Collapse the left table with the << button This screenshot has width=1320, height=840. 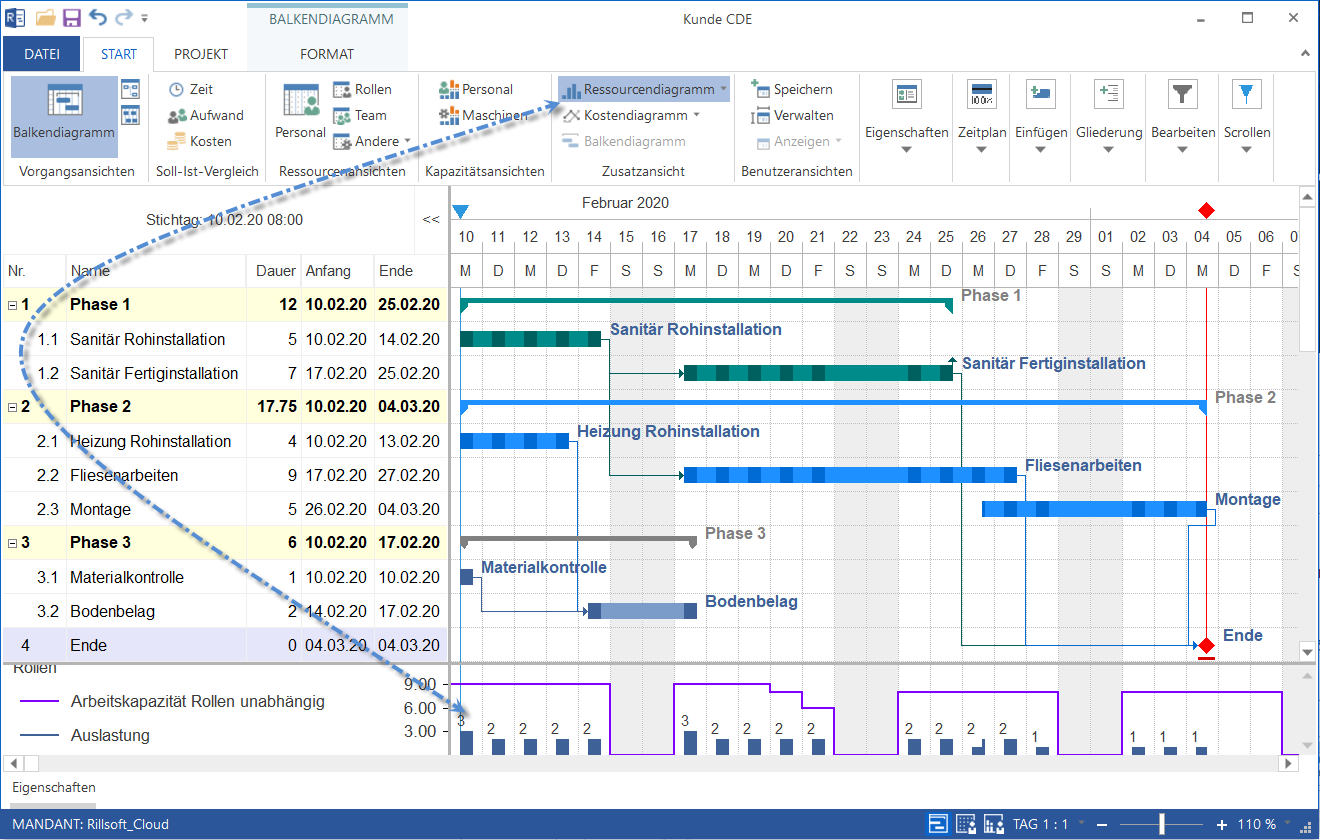click(429, 219)
